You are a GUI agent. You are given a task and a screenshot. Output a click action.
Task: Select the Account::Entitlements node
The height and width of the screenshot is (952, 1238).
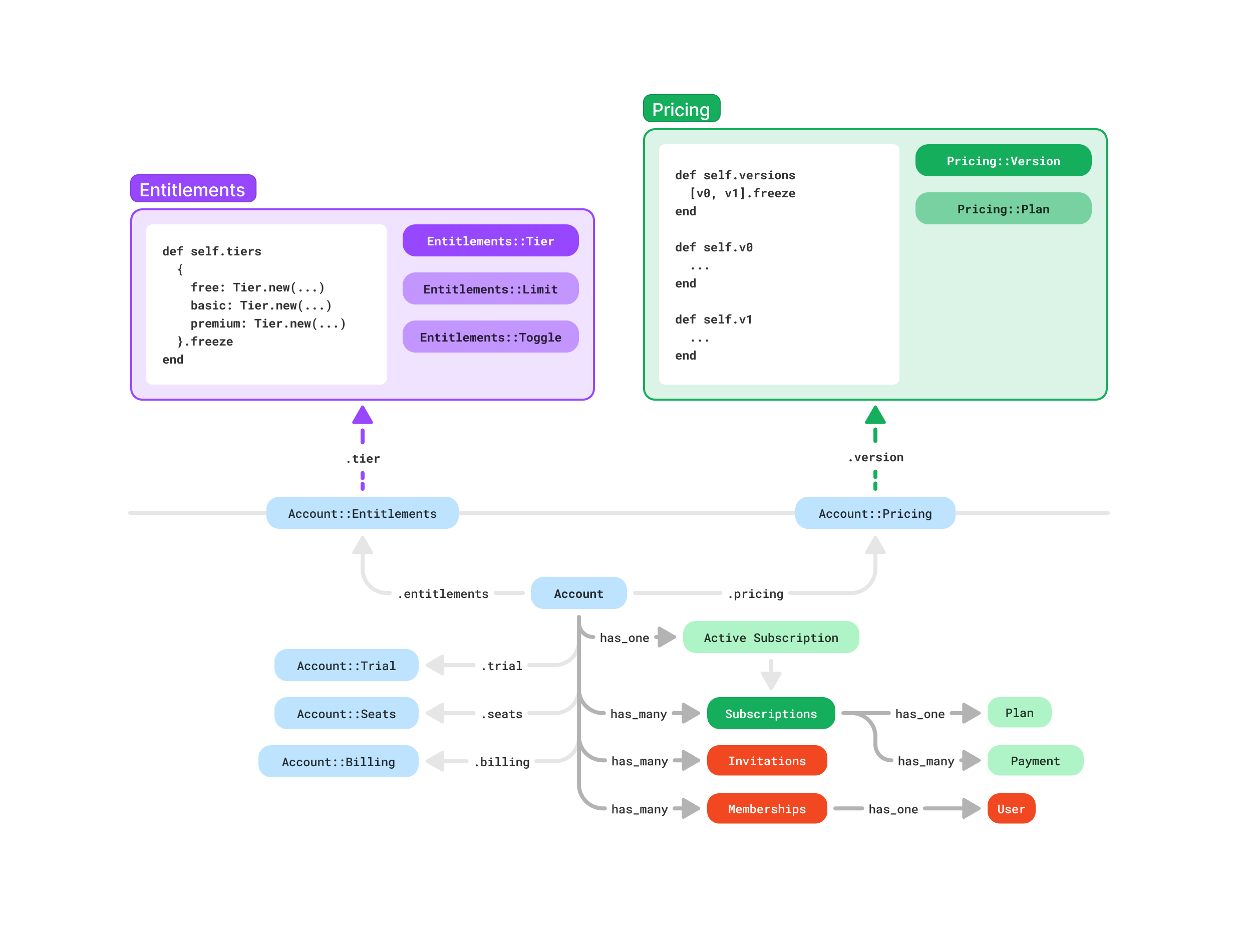(362, 513)
